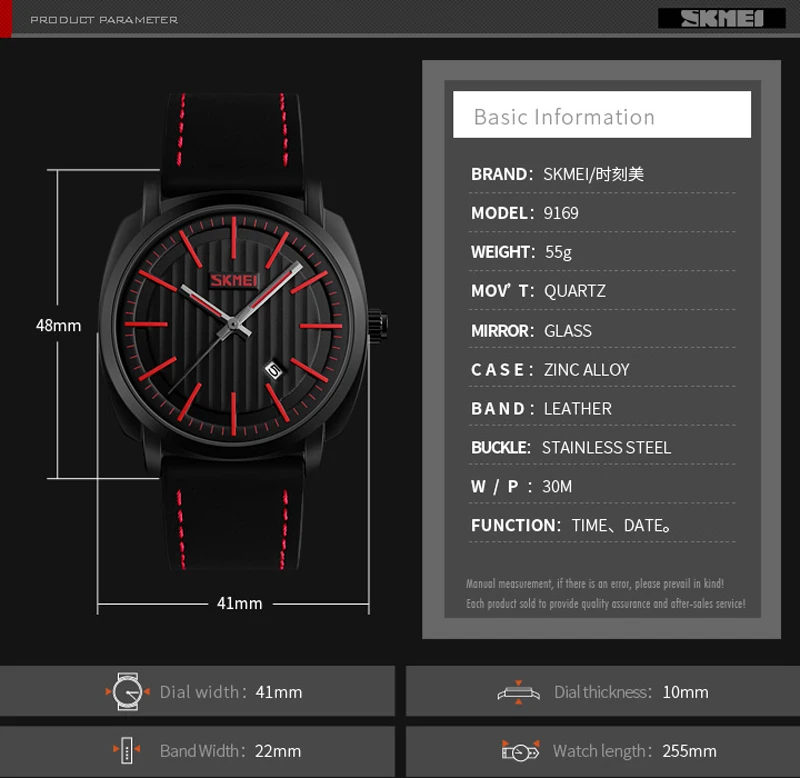800x778 pixels.
Task: Click the 'BRAND: SKMEI/时刻美' row
Action: pos(602,174)
